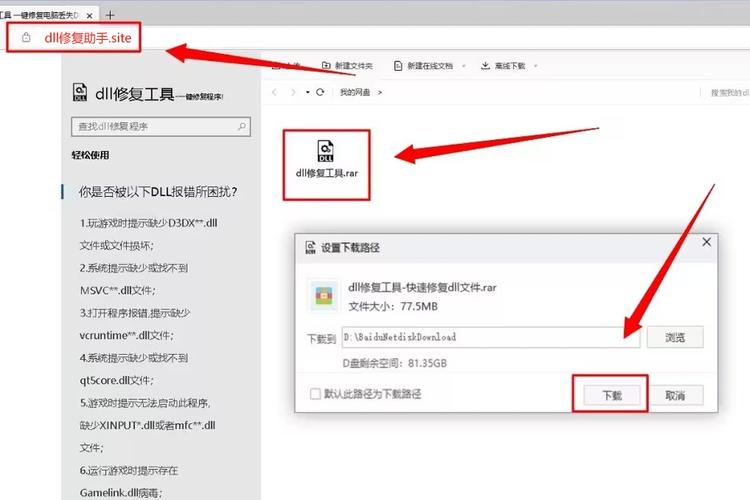Click 新建文件夹 in the netdisk toolbar
The width and height of the screenshot is (750, 500).
click(x=348, y=66)
